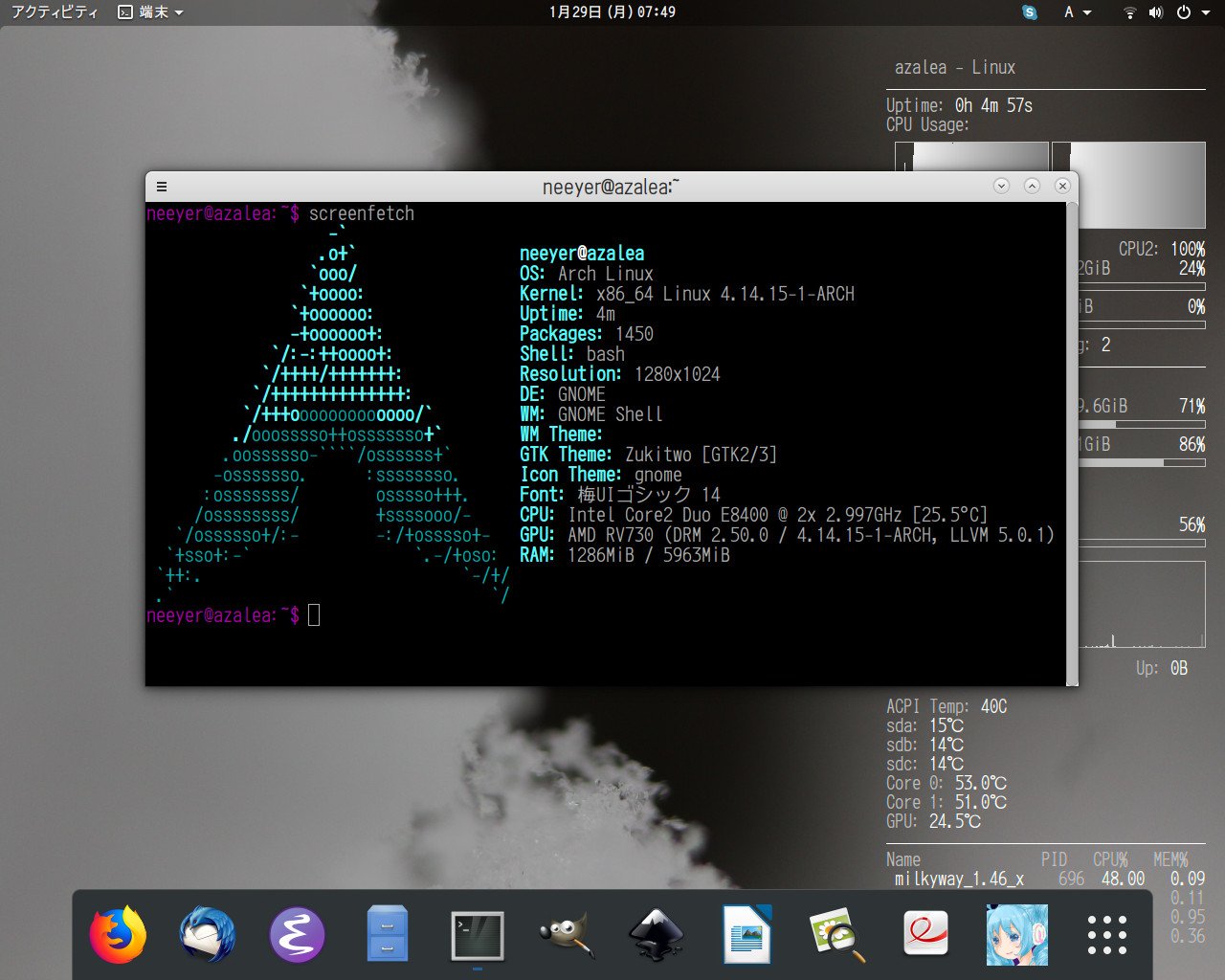Screen dimensions: 1225x980
Task: Open the magnifier image viewer dock icon
Action: (836, 934)
